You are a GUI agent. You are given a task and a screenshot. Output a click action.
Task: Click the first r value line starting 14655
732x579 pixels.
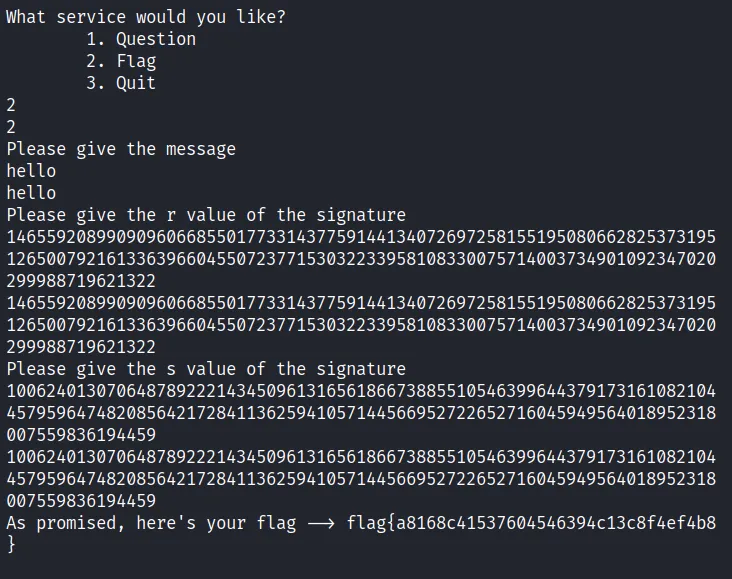click(x=361, y=237)
